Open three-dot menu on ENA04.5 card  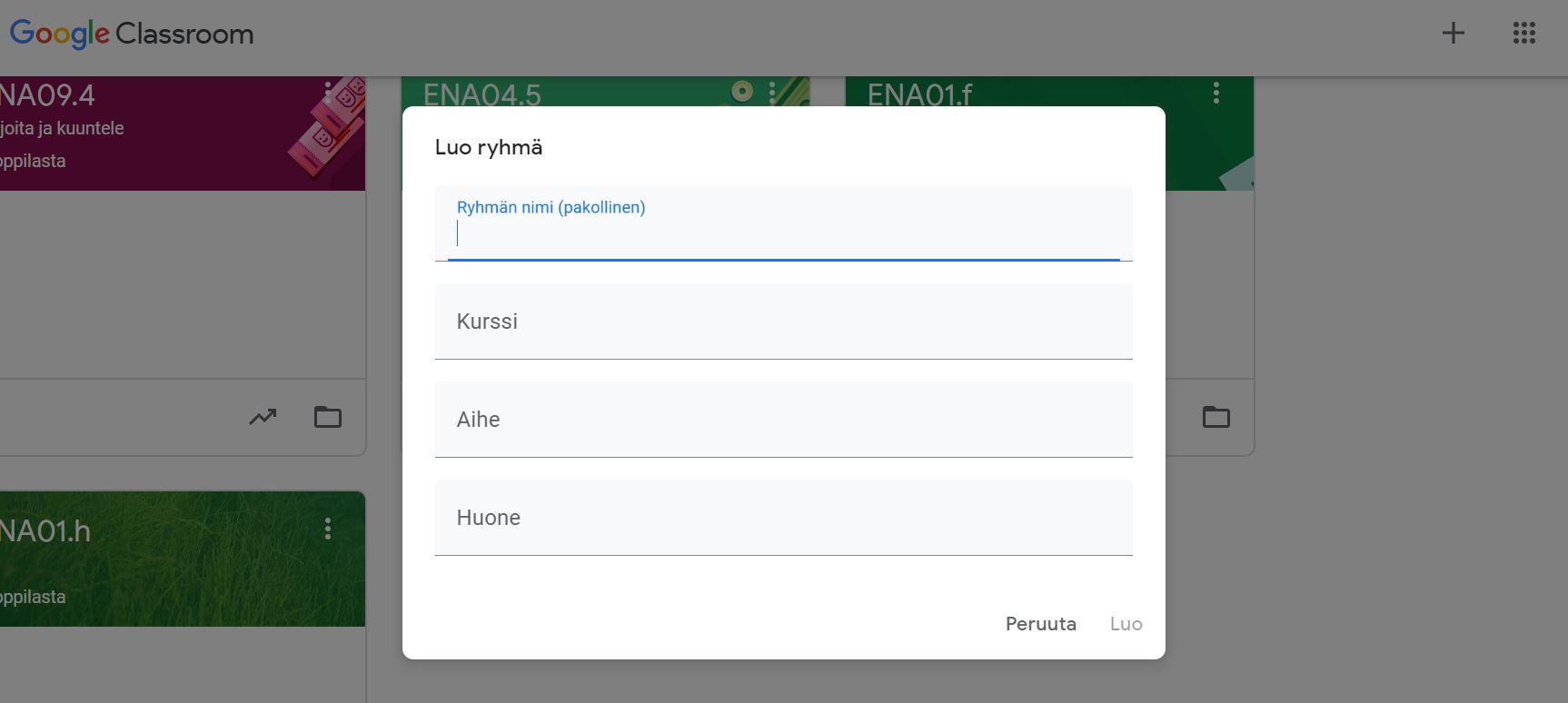coord(772,92)
